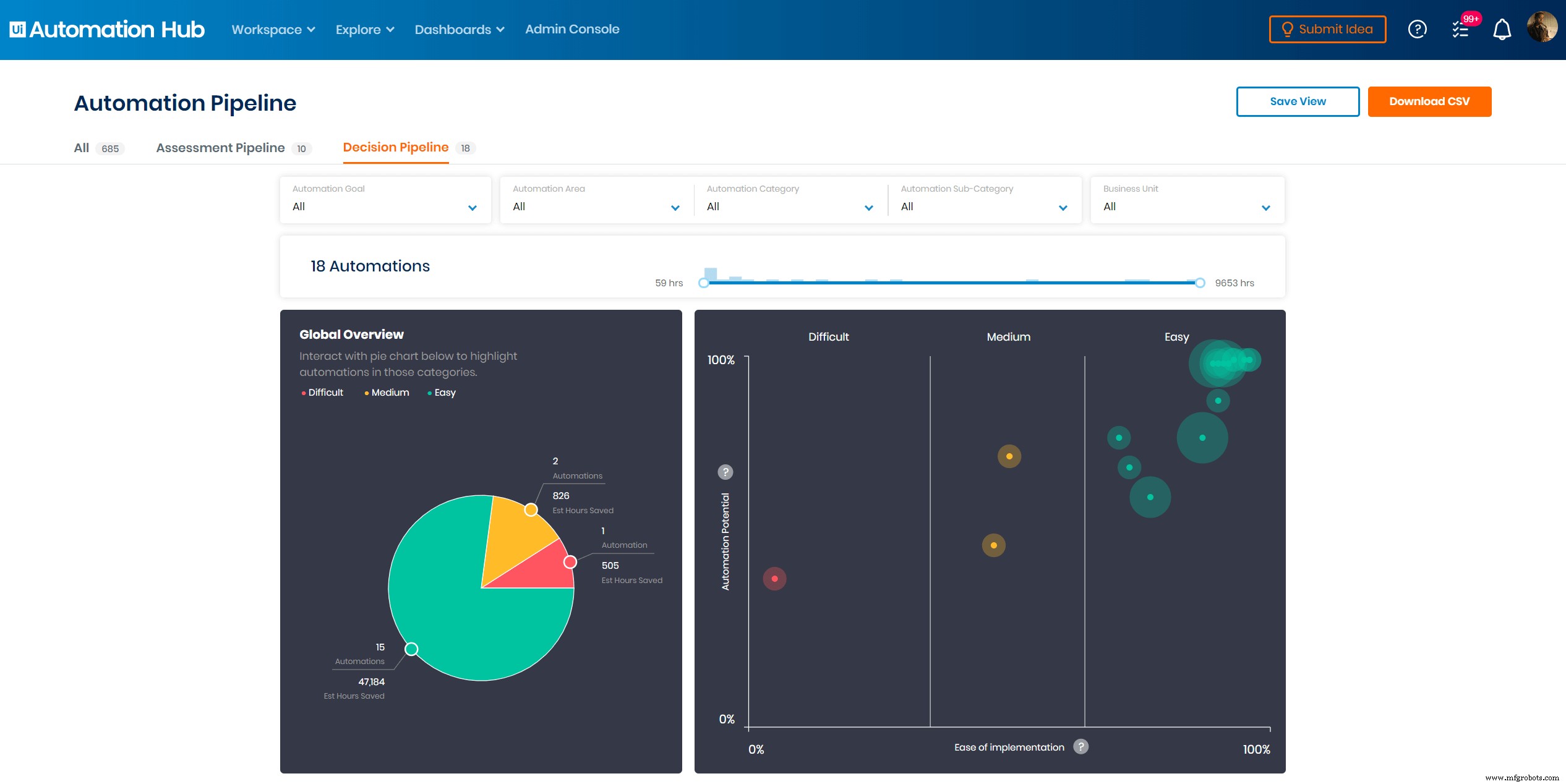The image size is (1566, 784).
Task: Click the lightbulb icon in Submit Idea
Action: pos(1289,29)
